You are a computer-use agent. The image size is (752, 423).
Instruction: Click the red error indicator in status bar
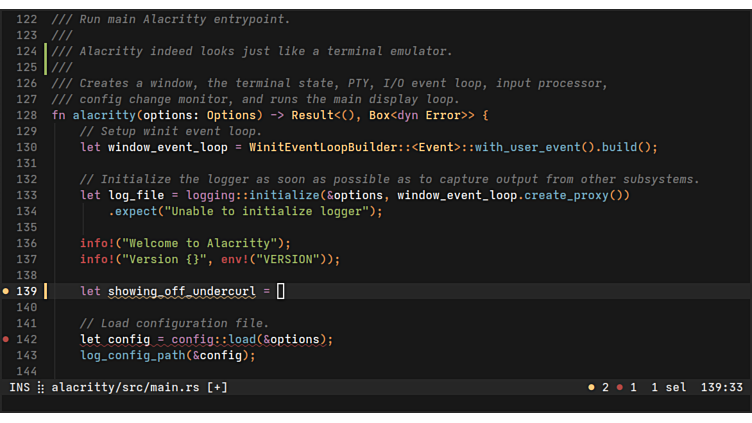tap(620, 387)
